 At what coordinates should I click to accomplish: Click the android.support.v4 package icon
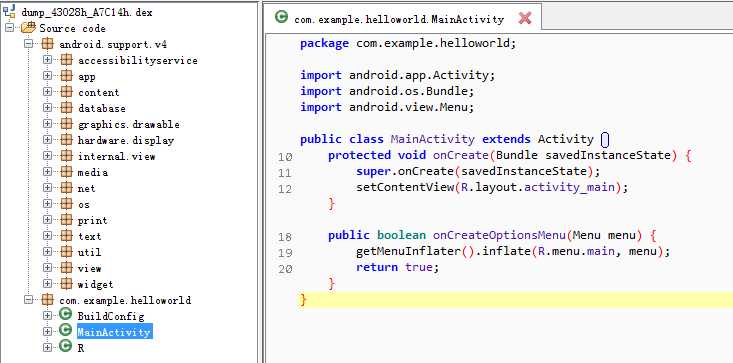click(48, 44)
